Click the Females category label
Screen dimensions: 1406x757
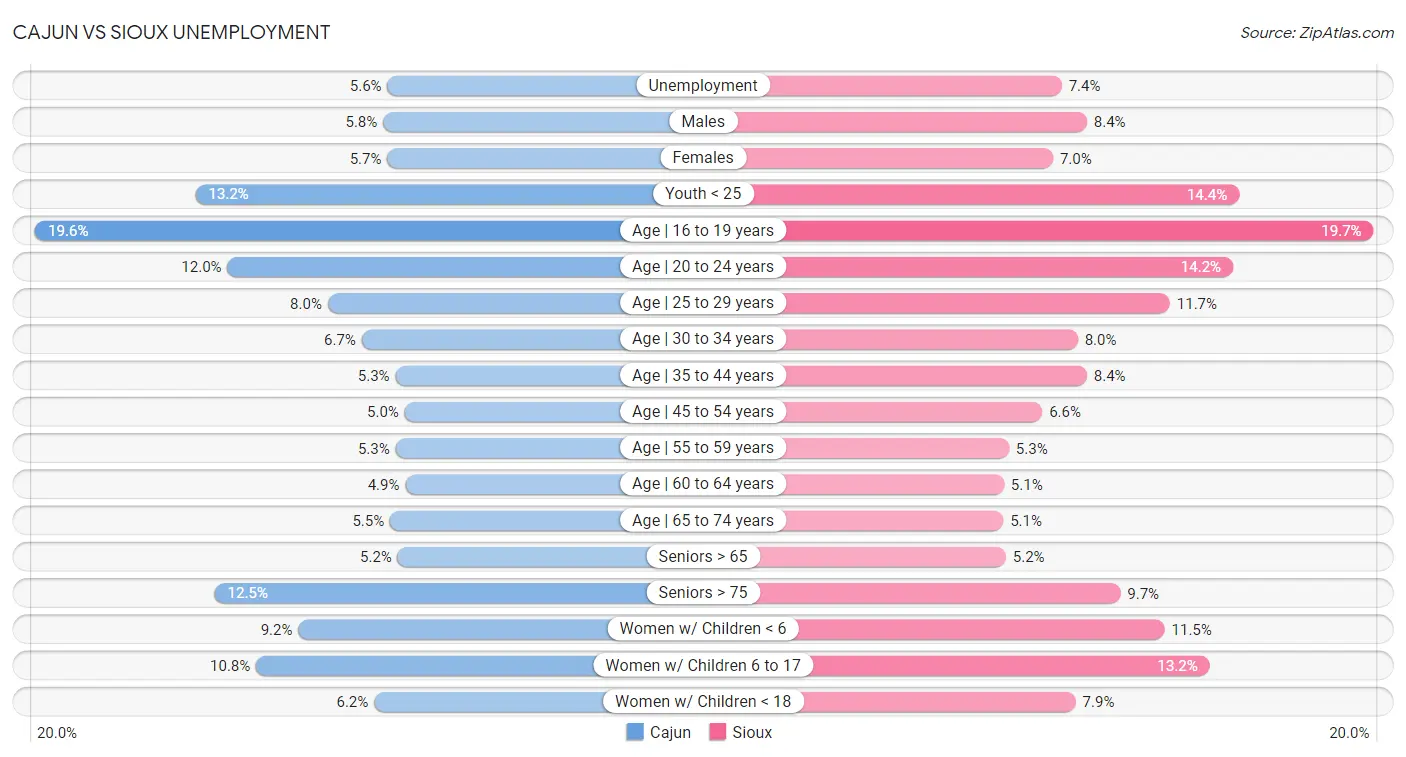[703, 158]
